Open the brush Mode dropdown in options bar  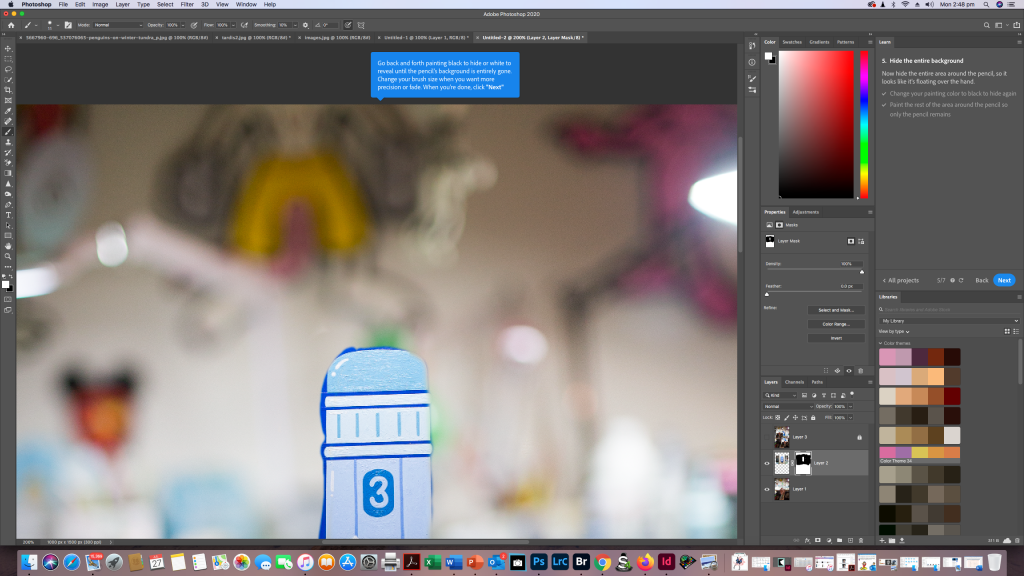(x=118, y=24)
